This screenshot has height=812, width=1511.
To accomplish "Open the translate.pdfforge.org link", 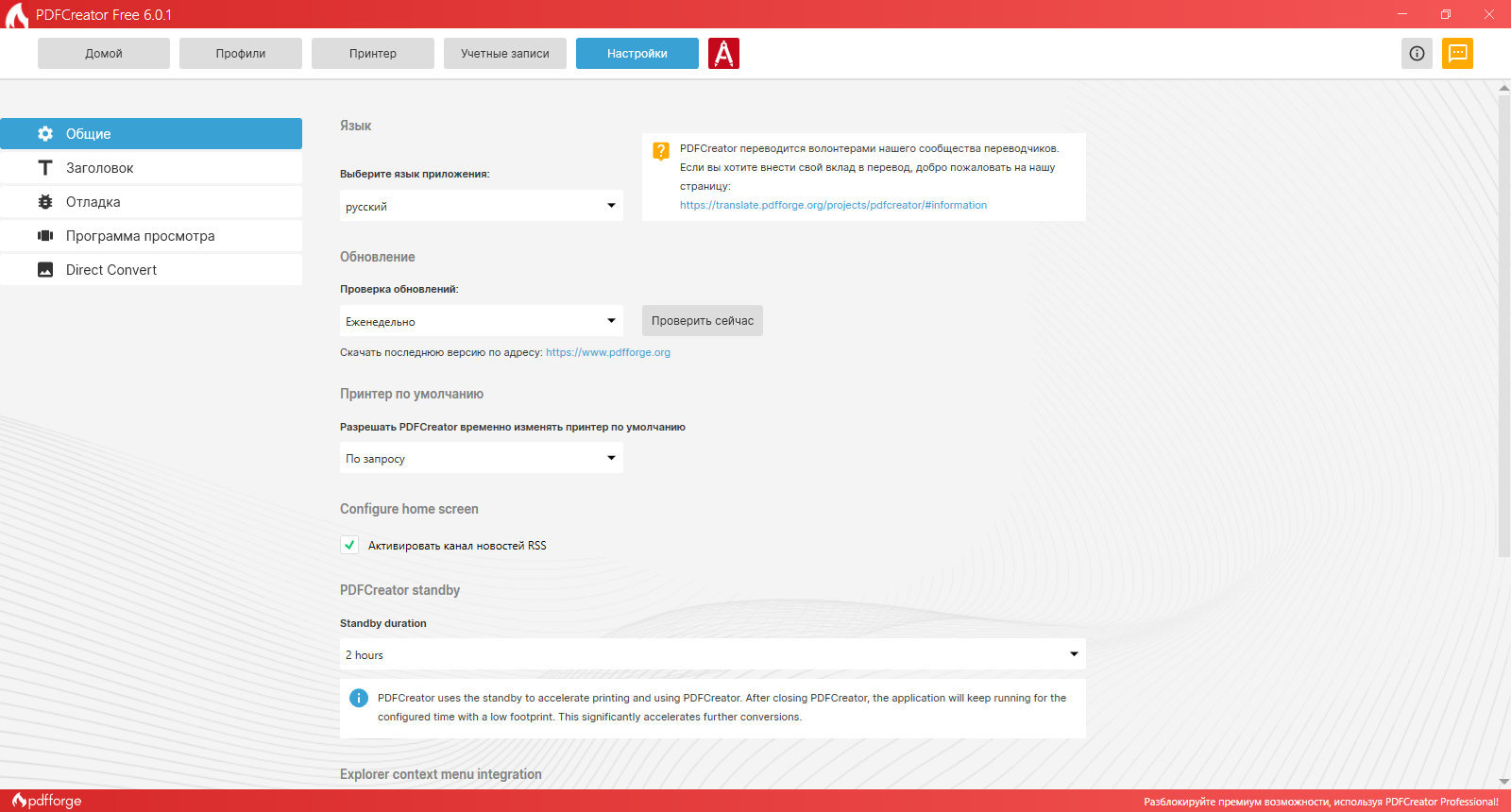I will [x=833, y=205].
